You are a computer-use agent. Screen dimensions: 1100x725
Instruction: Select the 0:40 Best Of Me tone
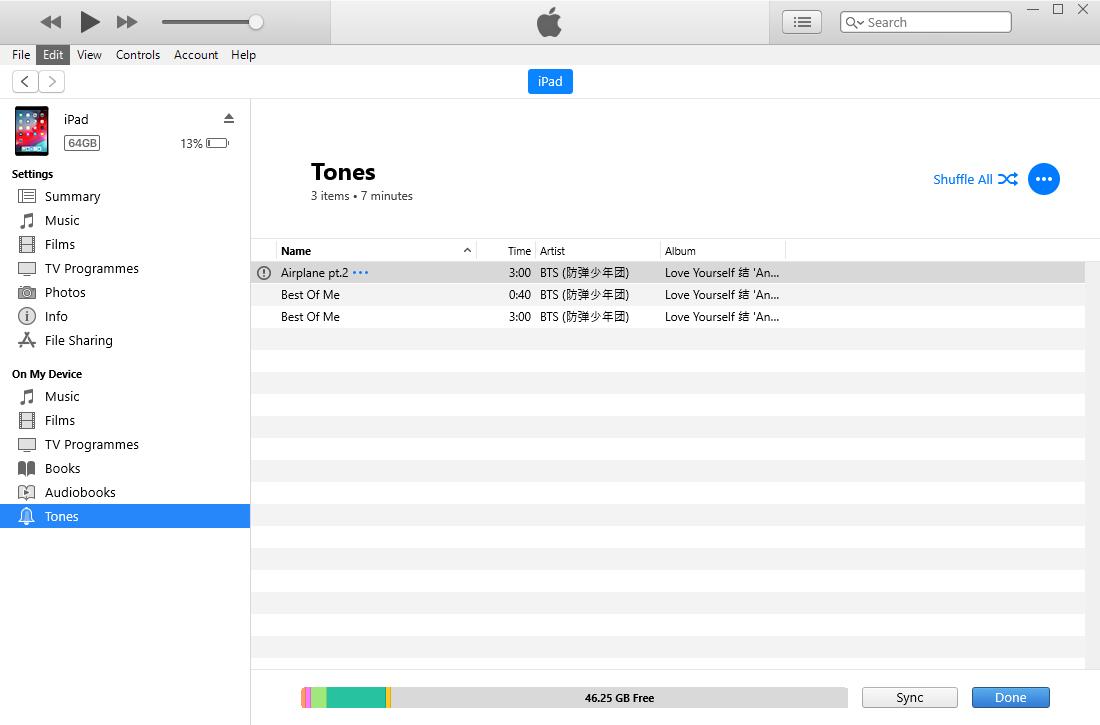pyautogui.click(x=667, y=295)
